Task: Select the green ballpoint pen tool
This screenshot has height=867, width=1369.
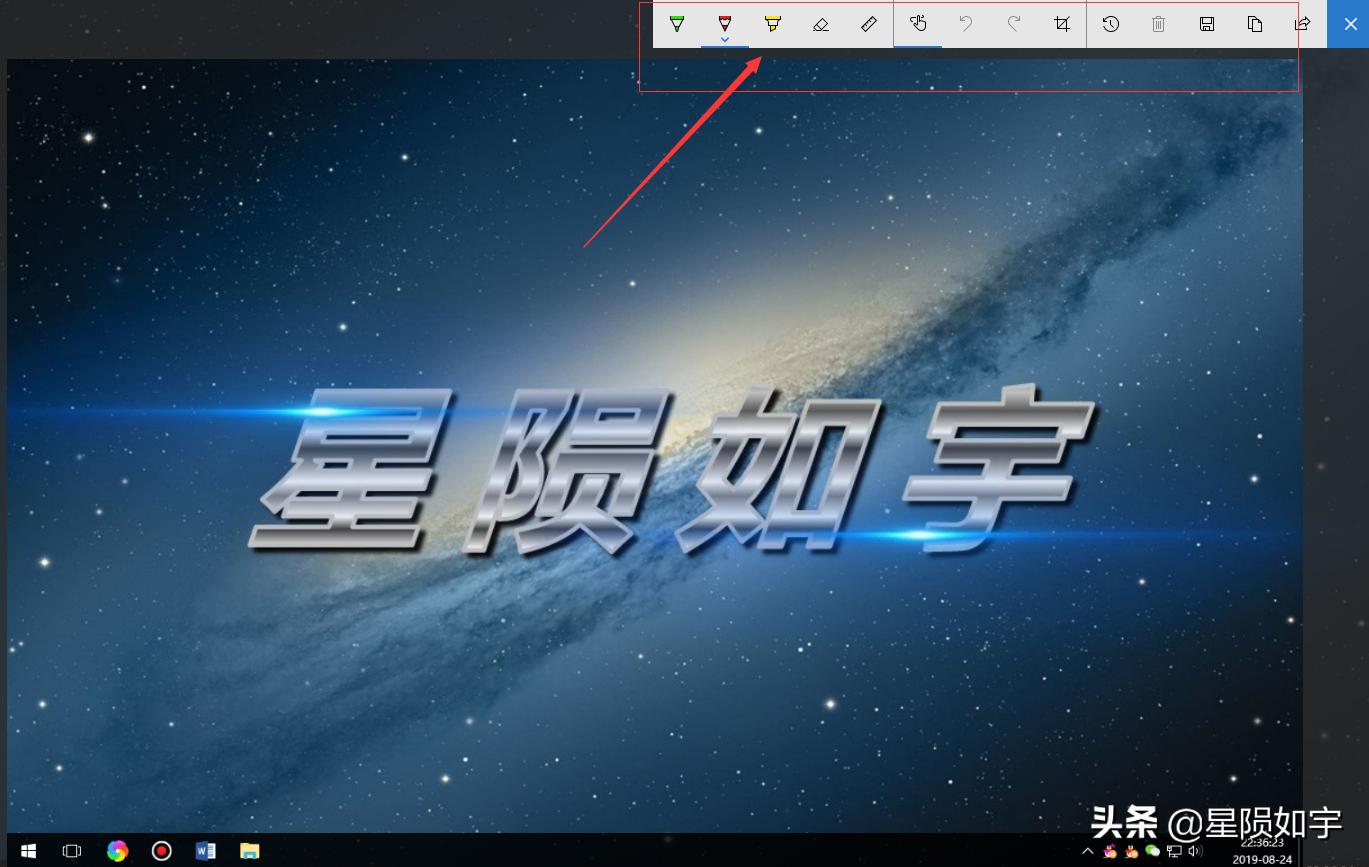Action: click(677, 24)
